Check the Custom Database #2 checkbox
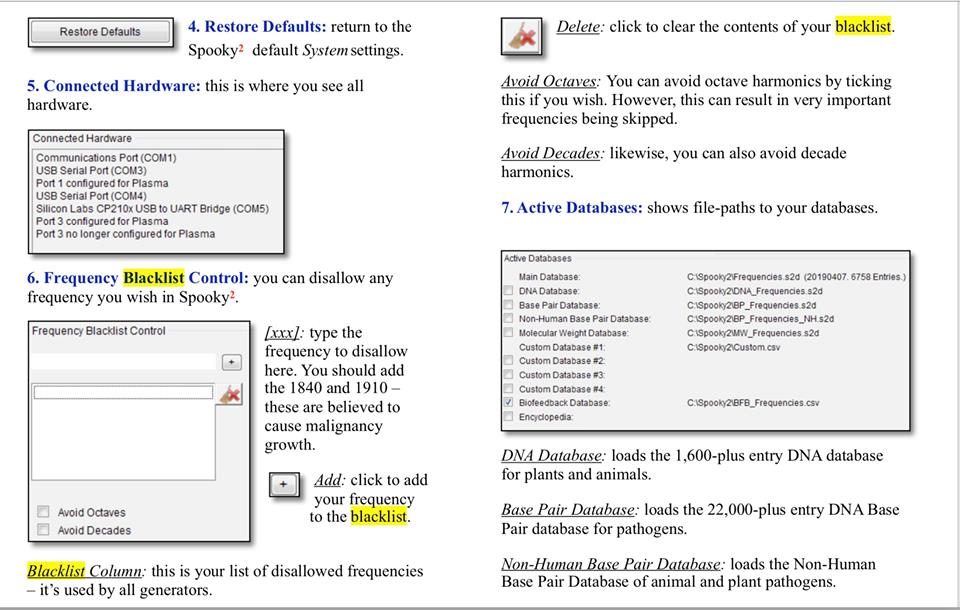The width and height of the screenshot is (960, 610). coord(509,361)
